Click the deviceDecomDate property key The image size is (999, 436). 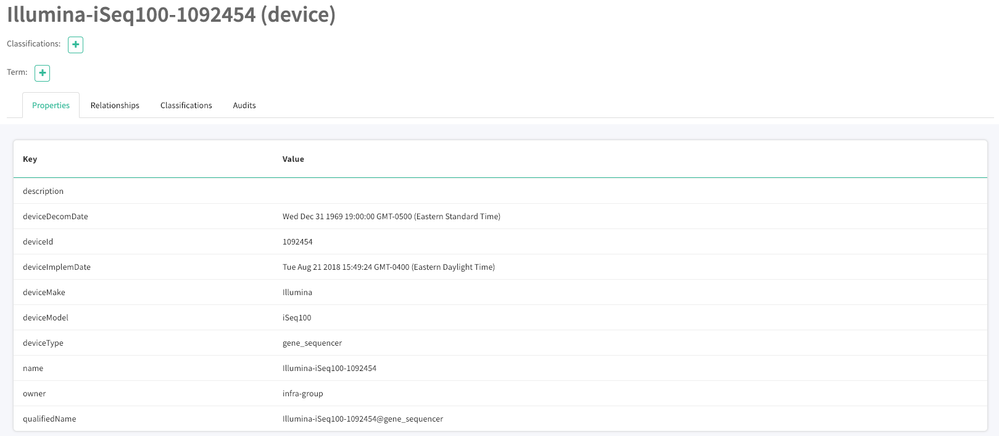coord(55,216)
